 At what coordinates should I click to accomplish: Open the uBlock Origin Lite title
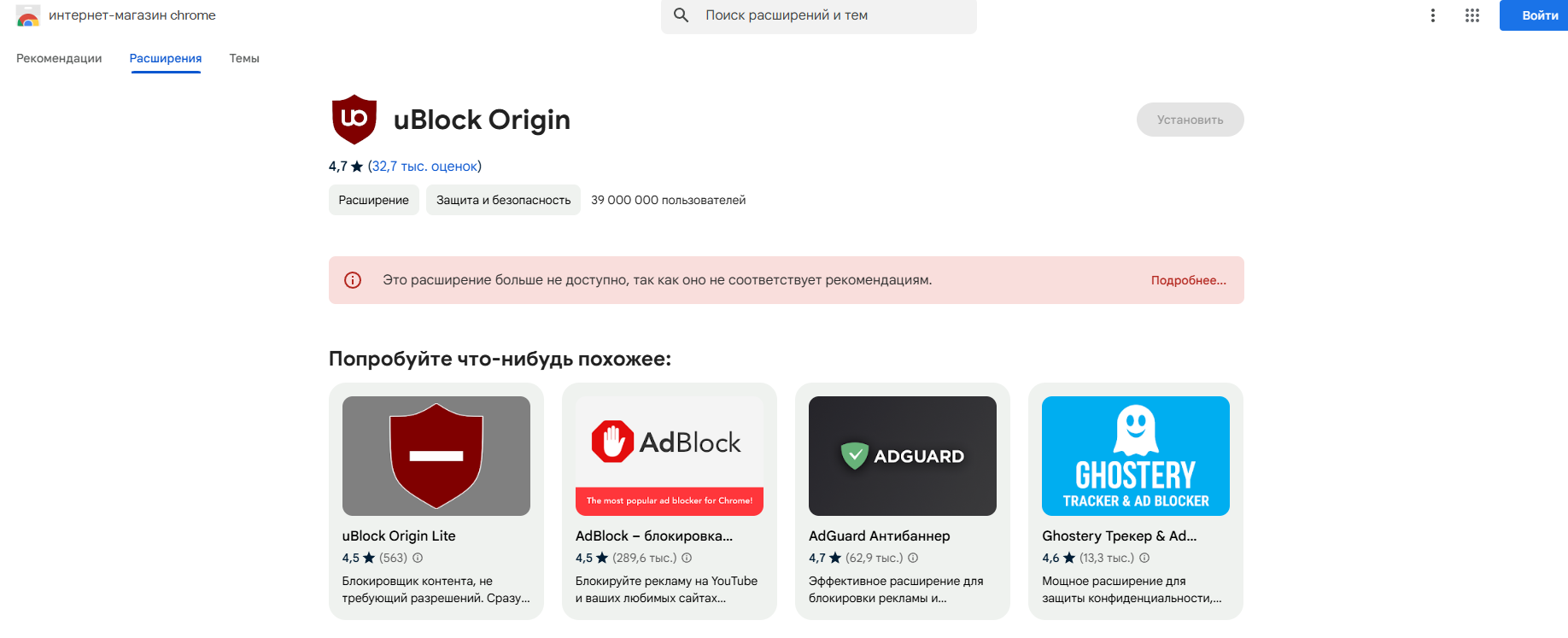(399, 536)
